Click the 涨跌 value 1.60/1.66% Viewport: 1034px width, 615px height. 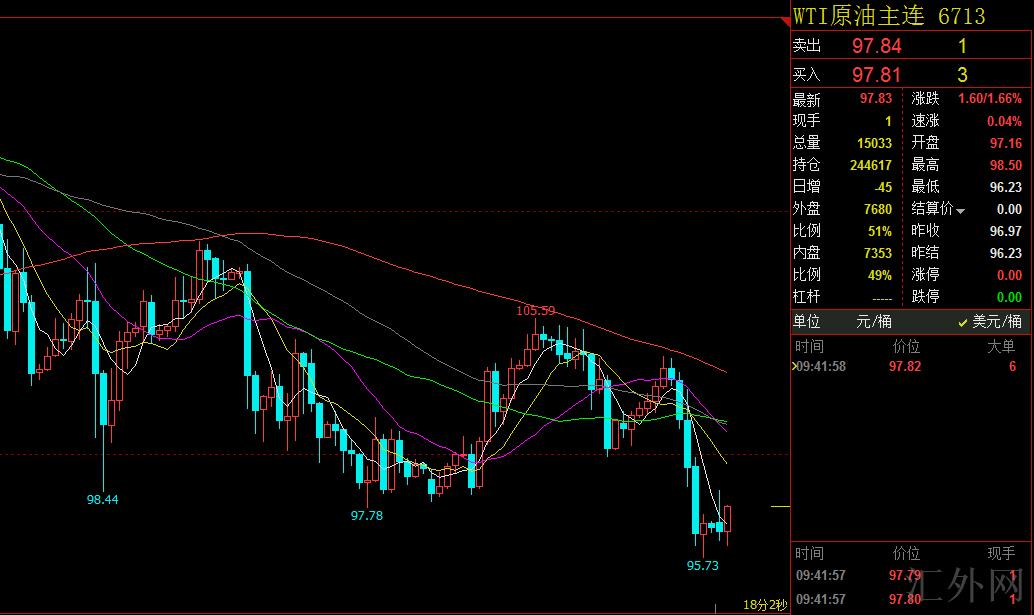989,99
